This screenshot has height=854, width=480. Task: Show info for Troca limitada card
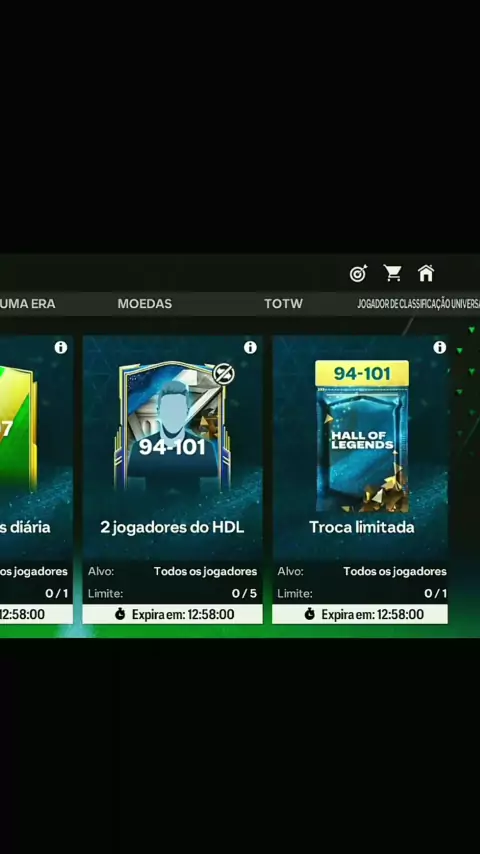pyautogui.click(x=440, y=347)
